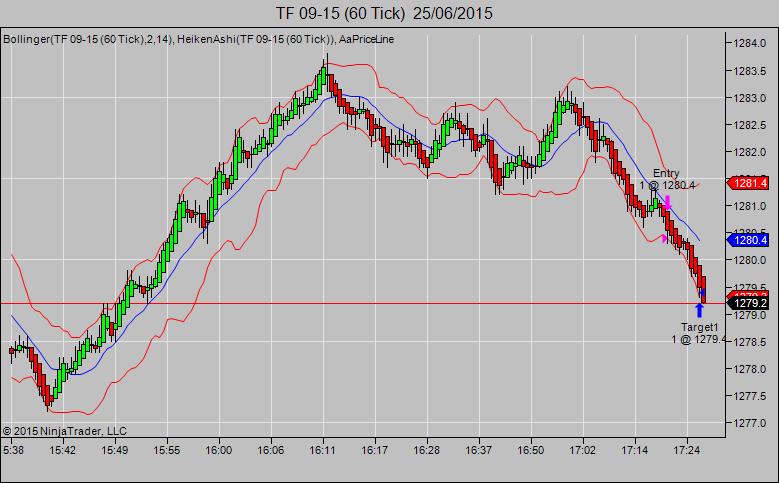Click the 1282.0 price axis label

coord(750,152)
